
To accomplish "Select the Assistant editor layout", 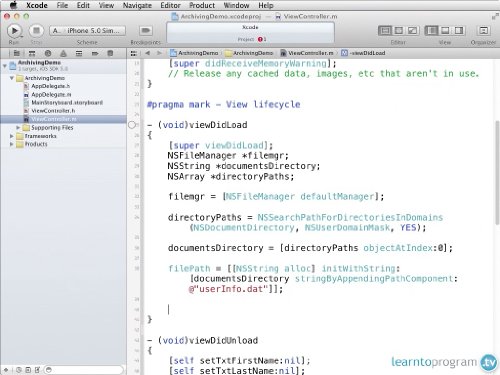I will coord(399,31).
